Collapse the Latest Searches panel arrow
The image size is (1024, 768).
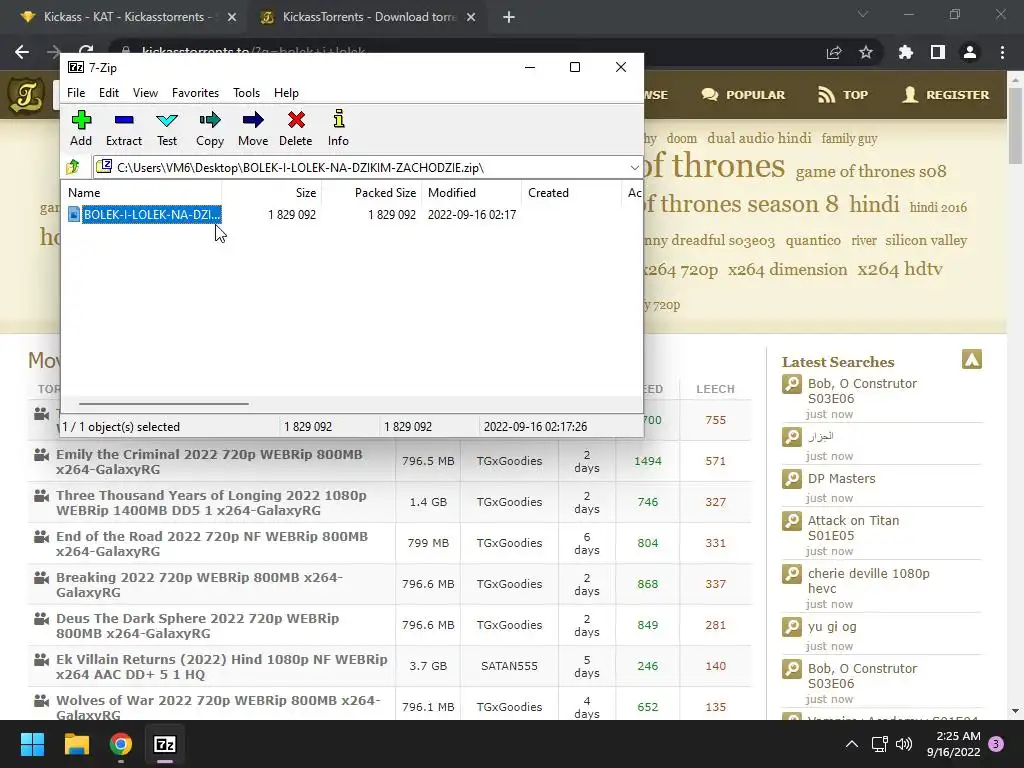971,359
